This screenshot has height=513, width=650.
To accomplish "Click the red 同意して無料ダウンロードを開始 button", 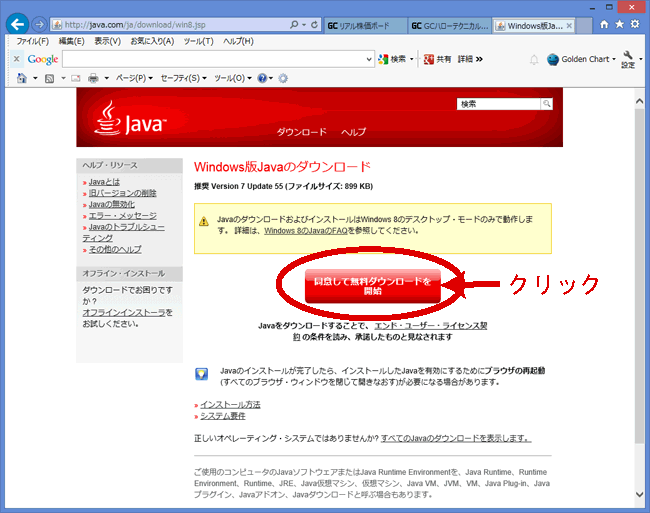I will [x=373, y=286].
